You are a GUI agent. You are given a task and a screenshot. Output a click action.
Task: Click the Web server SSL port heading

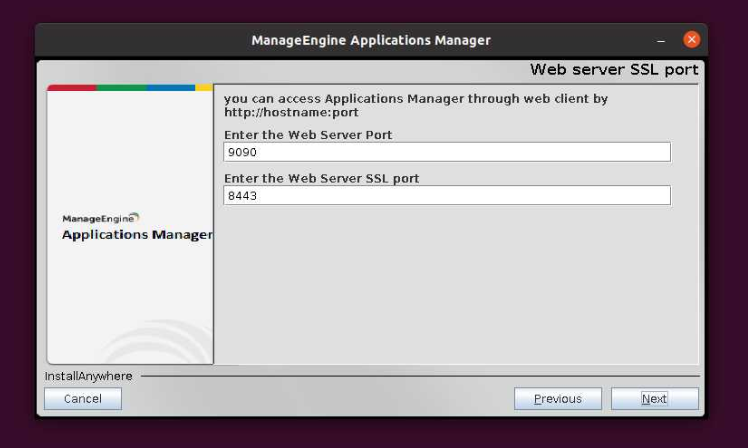613,70
